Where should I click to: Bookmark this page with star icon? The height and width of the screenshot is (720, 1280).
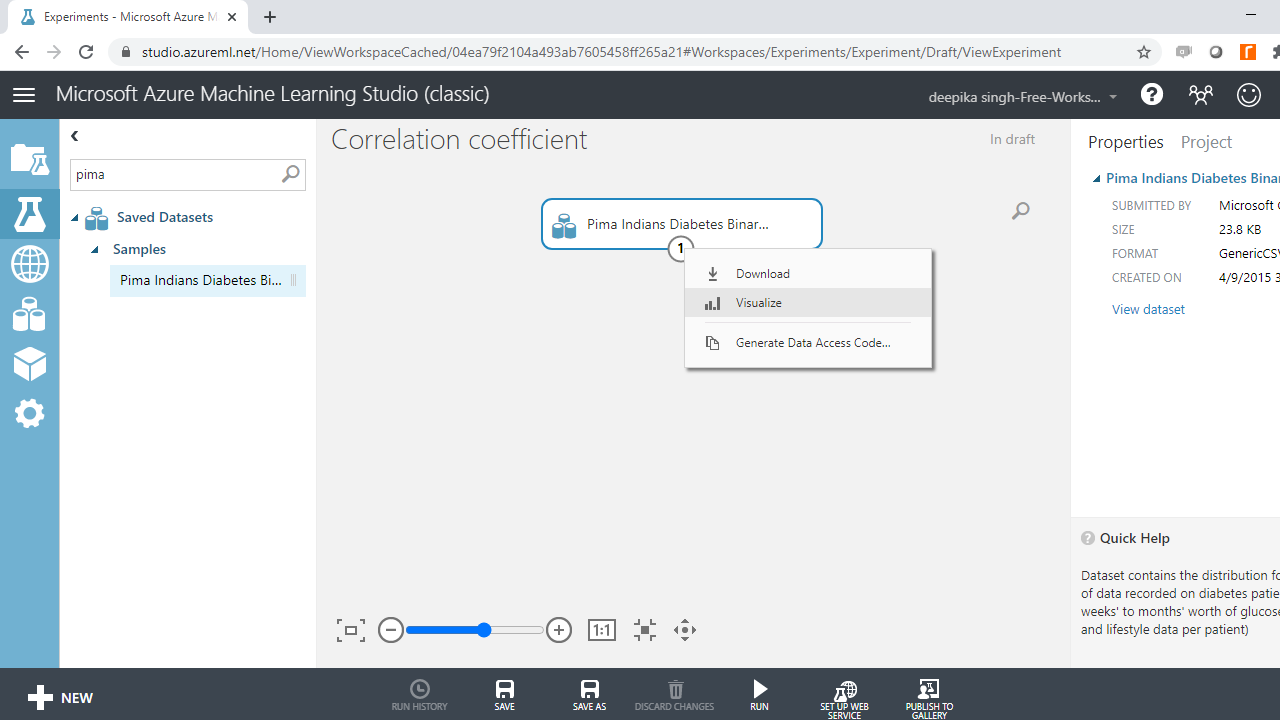coord(1144,52)
